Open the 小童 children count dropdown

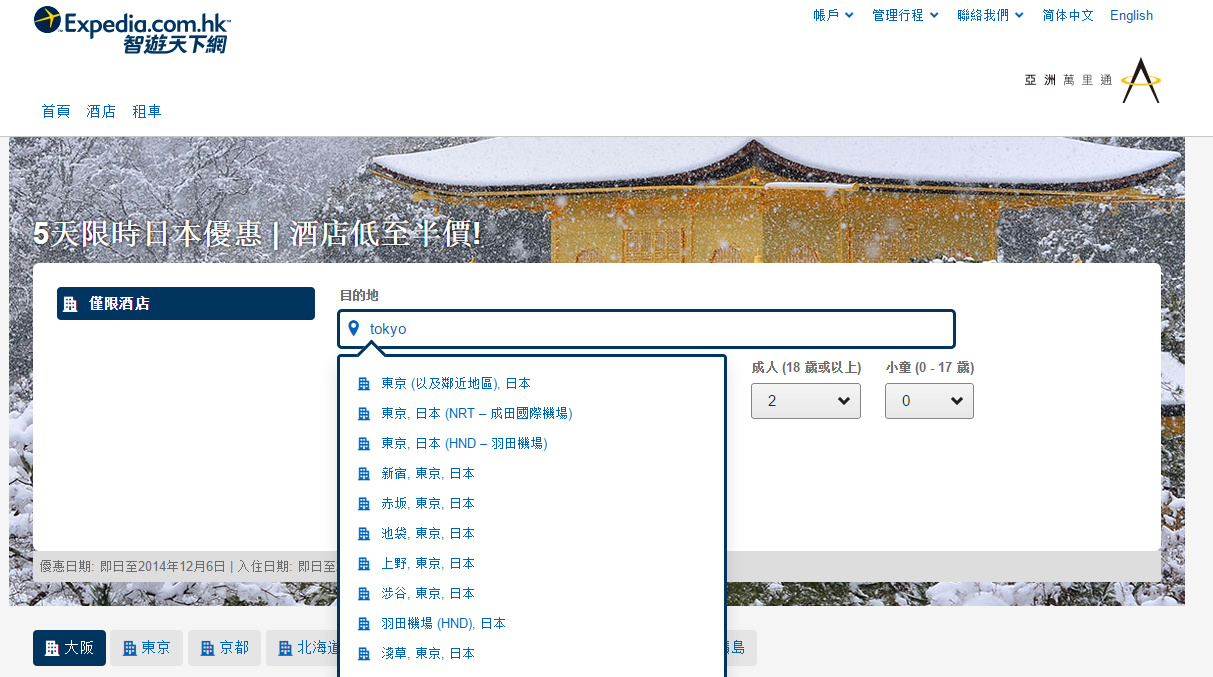point(929,401)
